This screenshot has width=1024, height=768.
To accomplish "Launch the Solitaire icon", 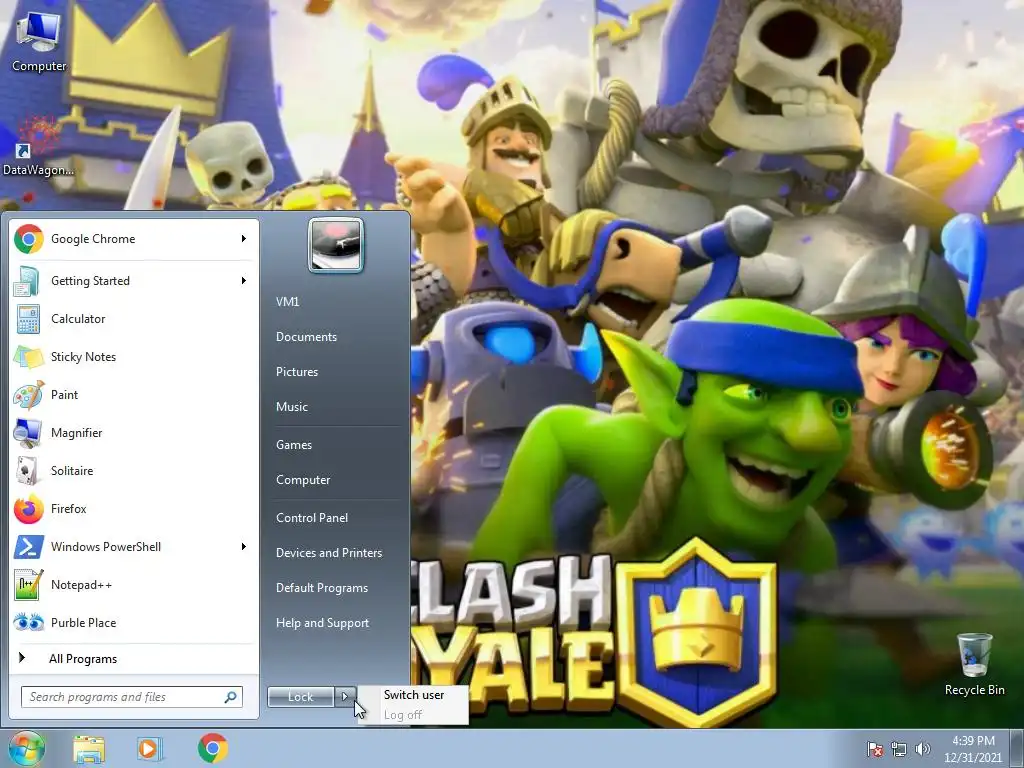I will (29, 470).
